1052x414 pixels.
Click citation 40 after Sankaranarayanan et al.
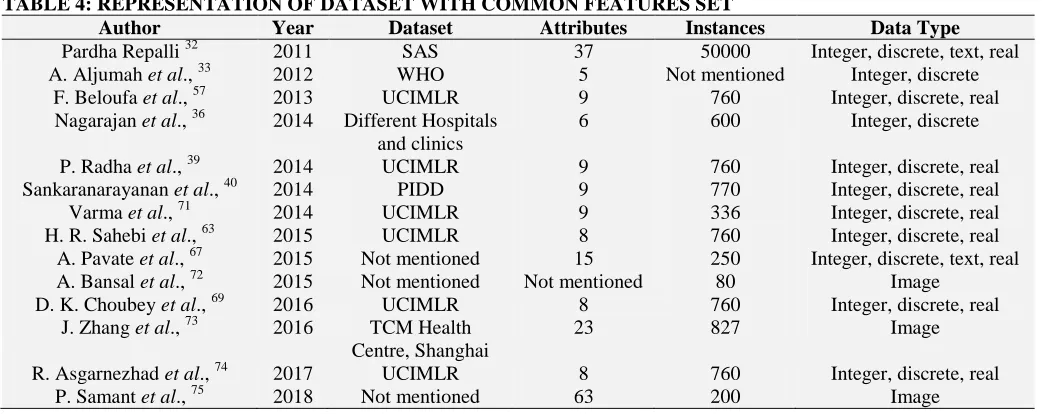pyautogui.click(x=230, y=183)
